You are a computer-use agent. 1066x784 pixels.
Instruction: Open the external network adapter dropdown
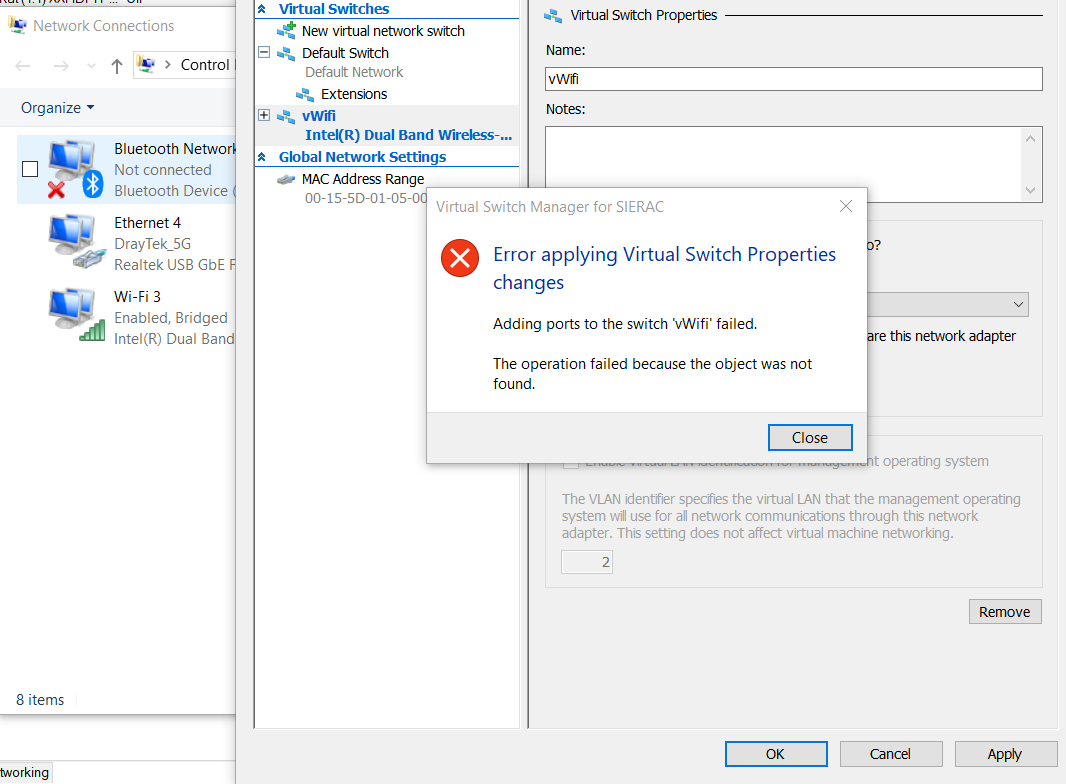pyautogui.click(x=1018, y=304)
